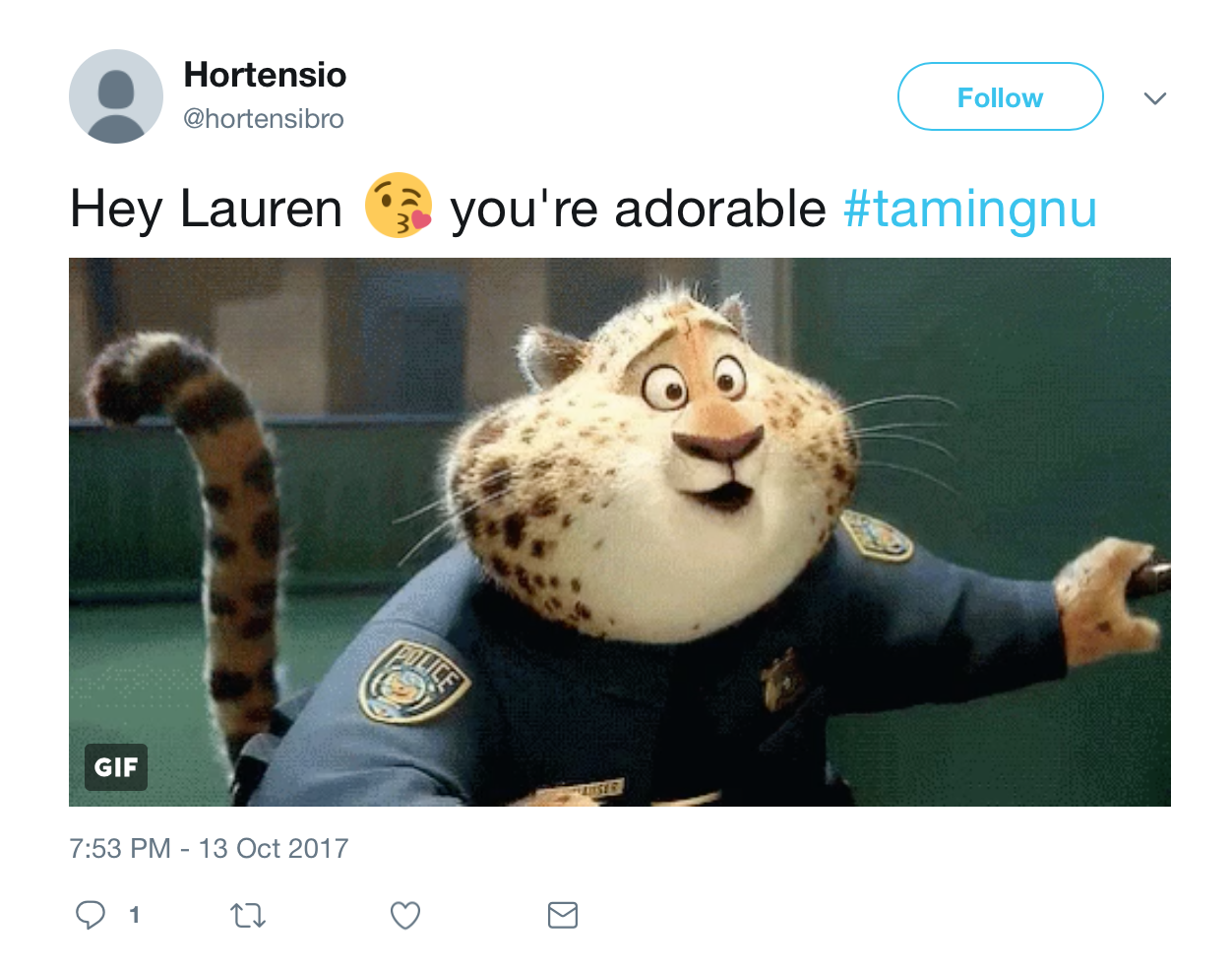Image resolution: width=1232 pixels, height=966 pixels.
Task: Open the Hortensio display name link
Action: tap(266, 75)
